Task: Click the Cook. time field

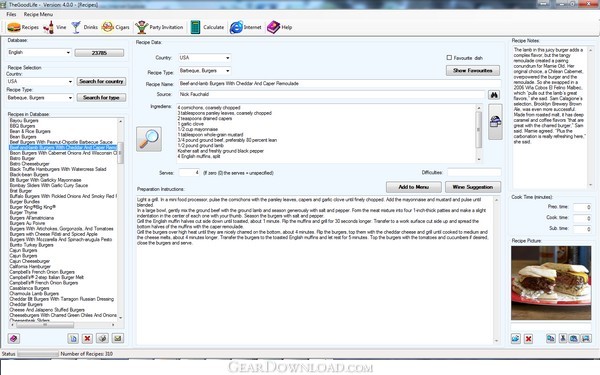Action: pyautogui.click(x=582, y=218)
